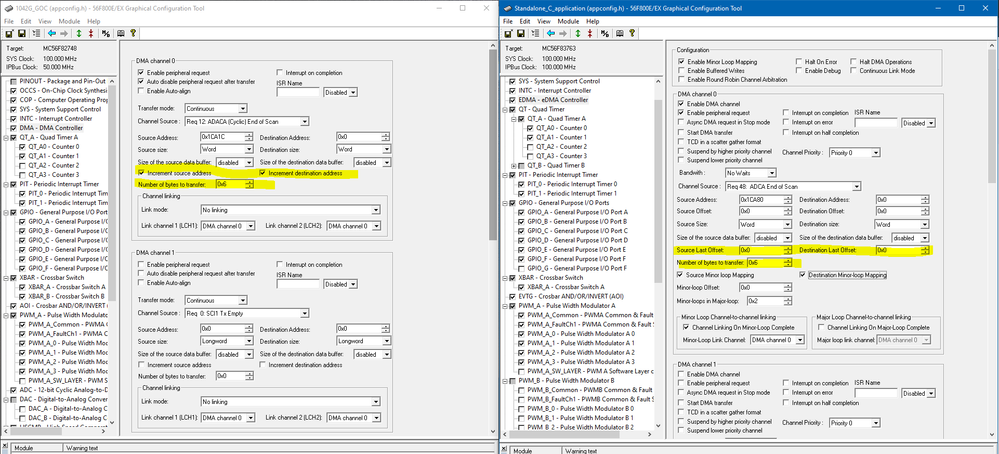Select DMA - DMA Controller in 1042G_GOC tree
Image resolution: width=999 pixels, height=454 pixels.
pyautogui.click(x=51, y=128)
